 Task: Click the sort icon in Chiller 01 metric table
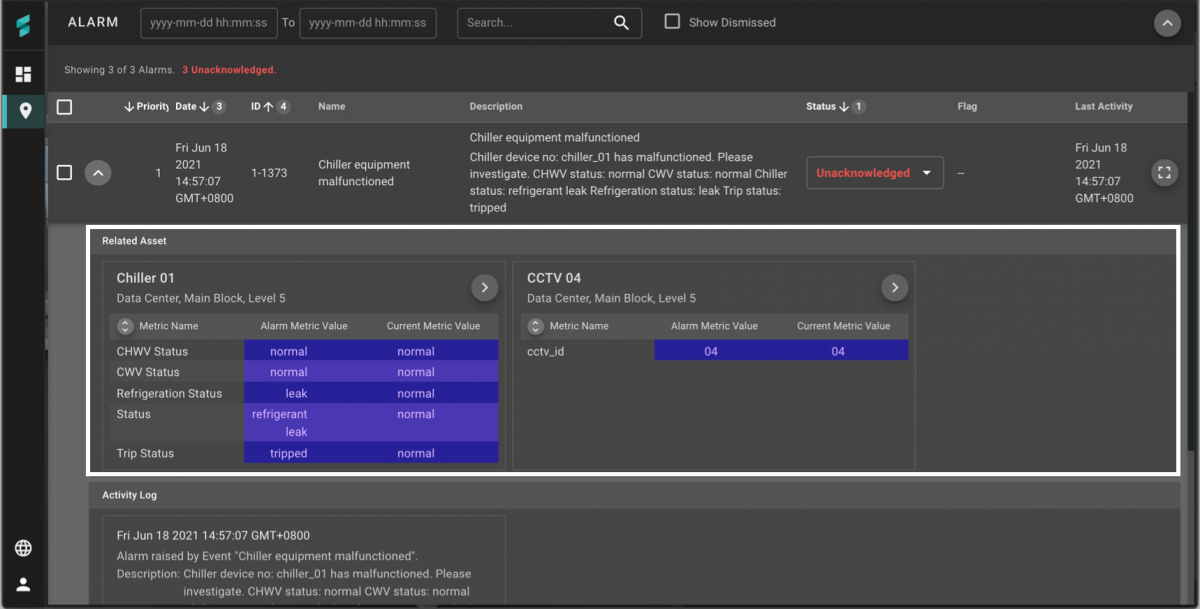point(124,325)
